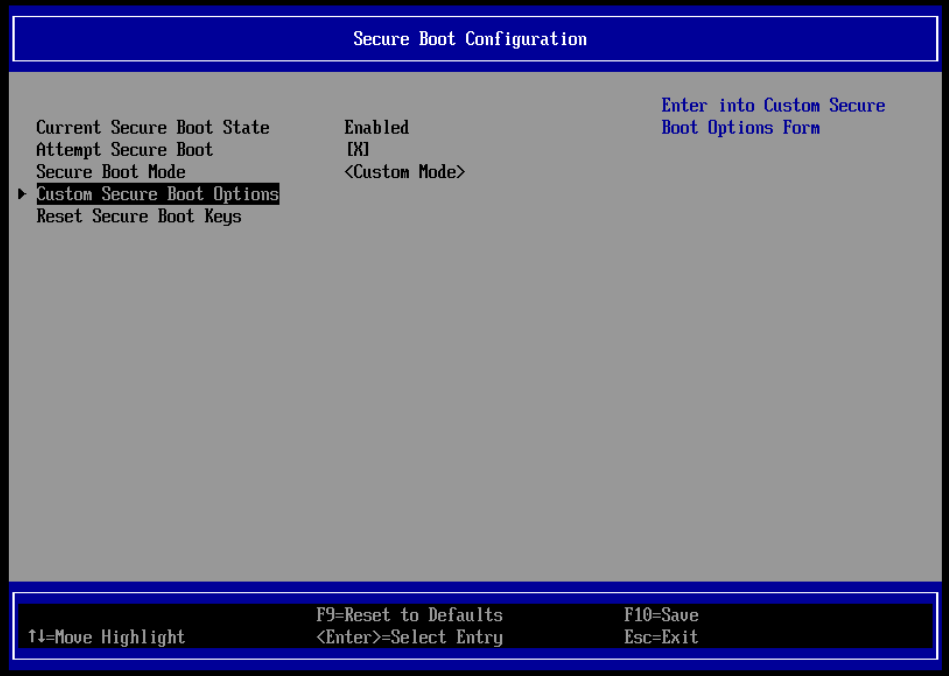Click the Current Secure Boot State label
Viewport: 949px width, 676px height.
(x=152, y=128)
